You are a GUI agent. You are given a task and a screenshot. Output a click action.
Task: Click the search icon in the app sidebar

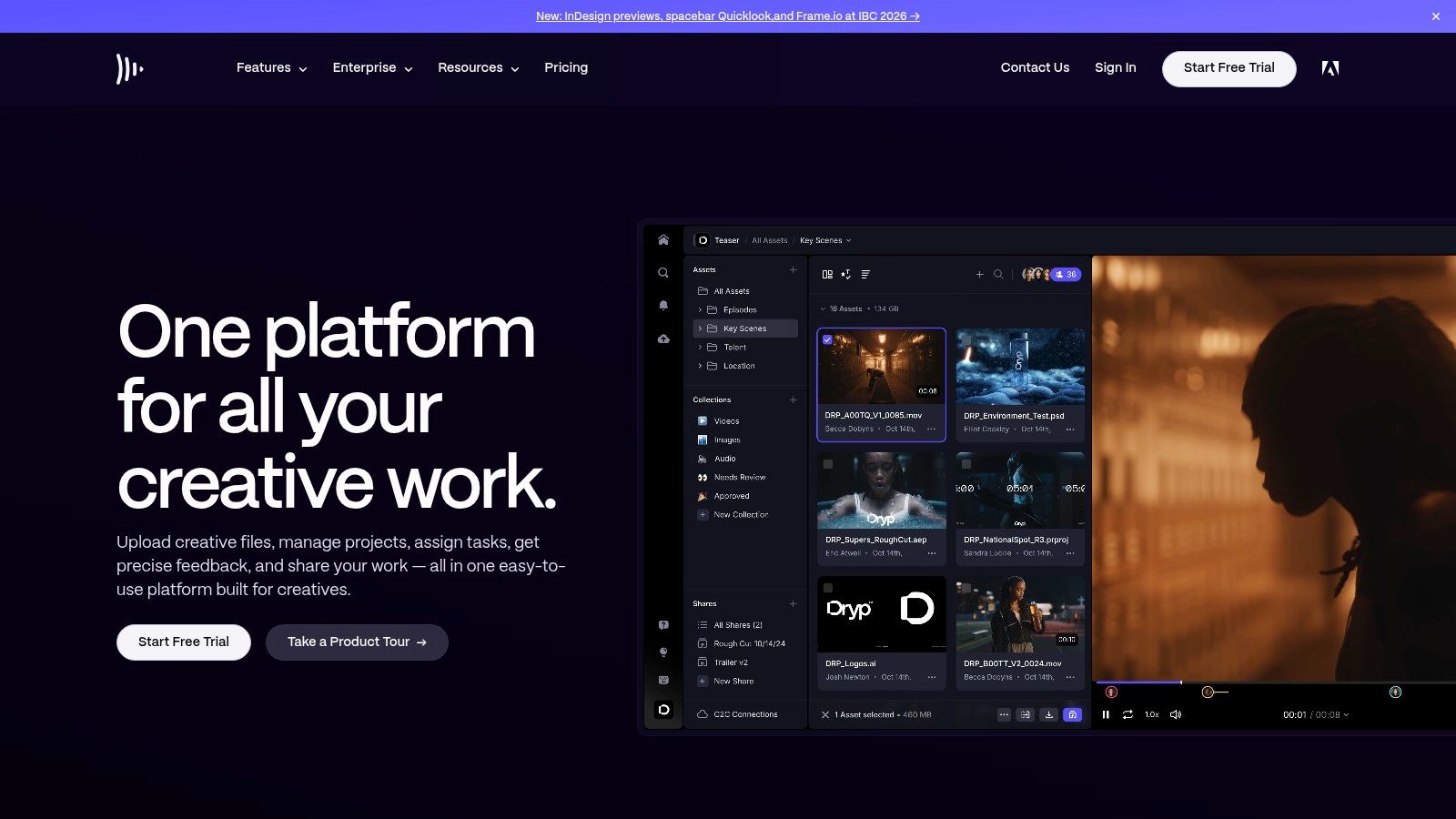click(x=663, y=273)
